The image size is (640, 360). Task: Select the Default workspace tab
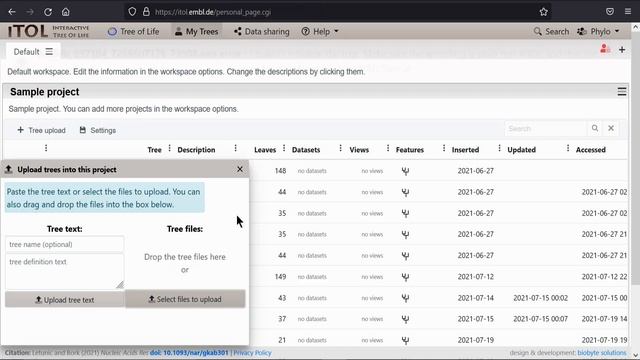[27, 52]
